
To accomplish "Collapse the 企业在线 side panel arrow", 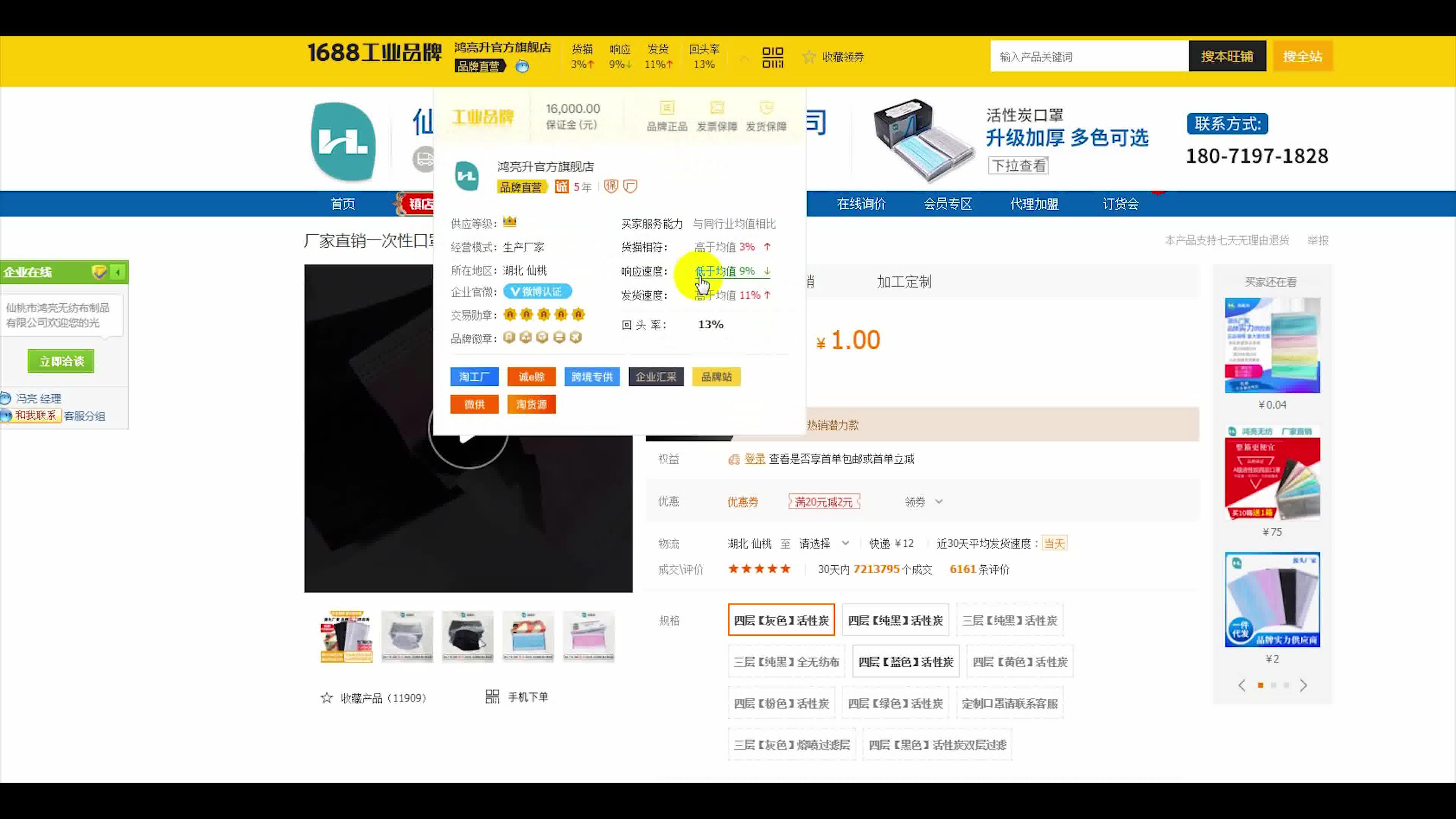I will point(118,273).
